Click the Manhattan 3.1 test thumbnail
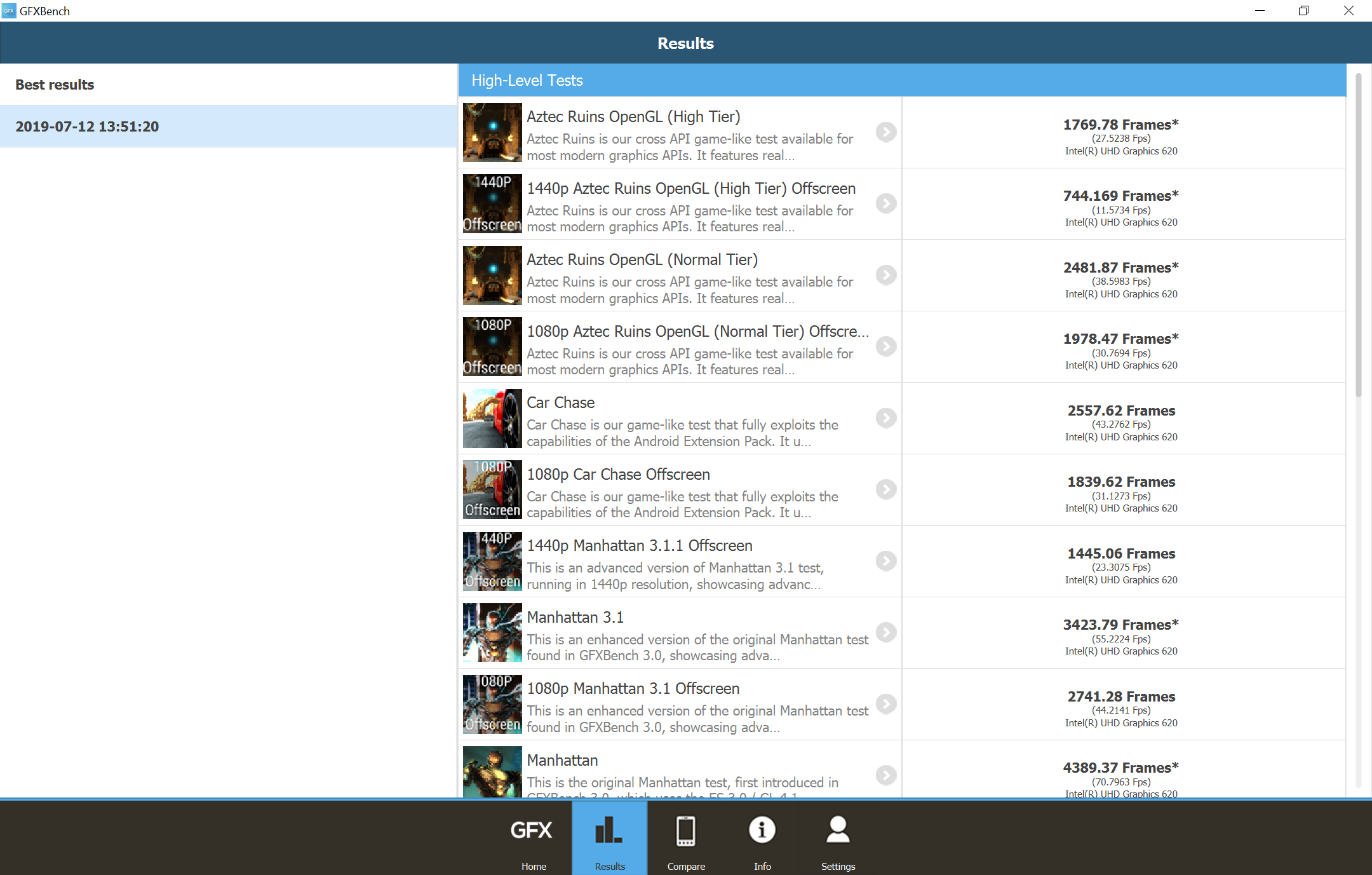 (x=492, y=632)
